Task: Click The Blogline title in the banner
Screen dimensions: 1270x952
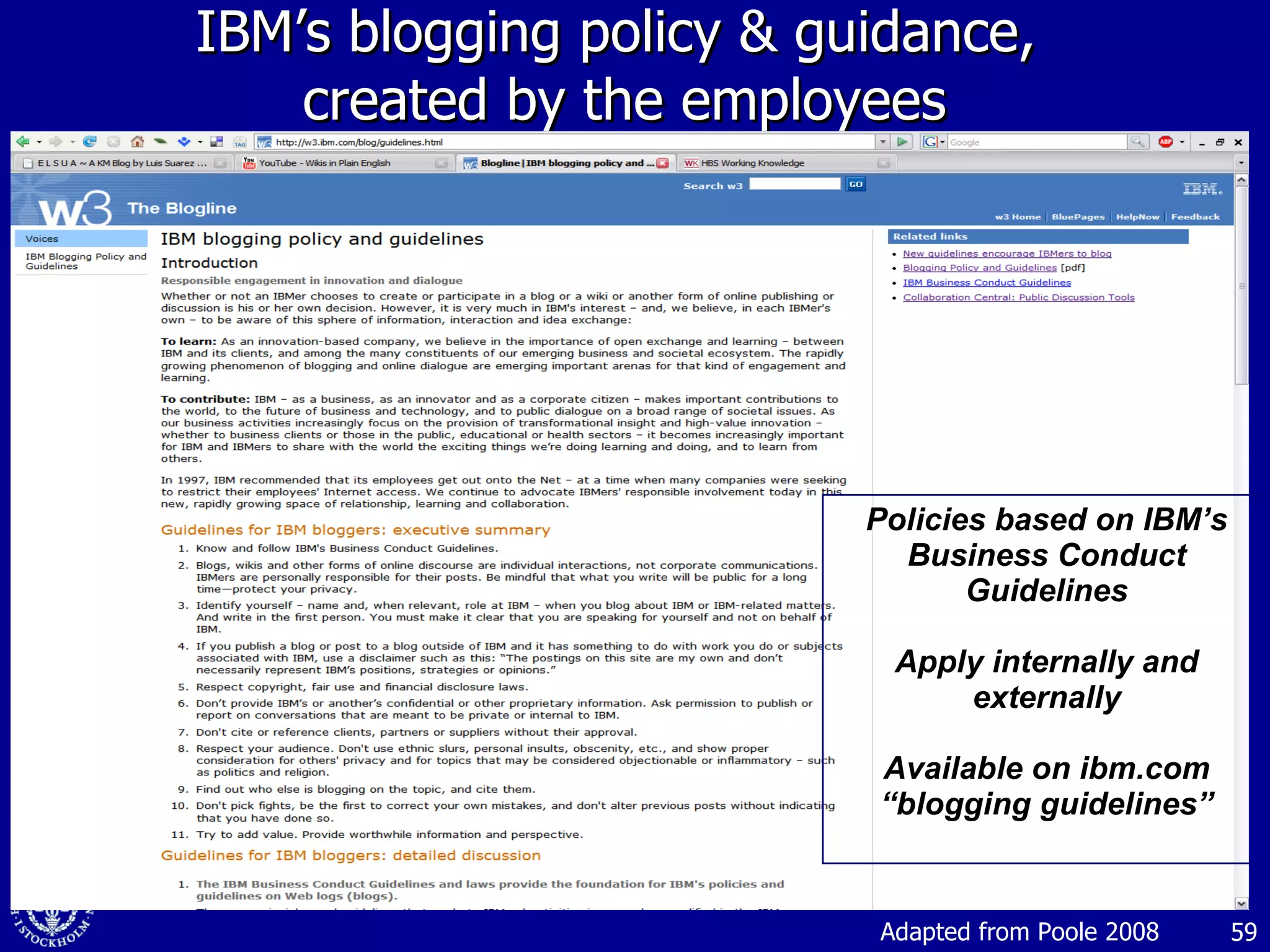Action: pos(182,208)
